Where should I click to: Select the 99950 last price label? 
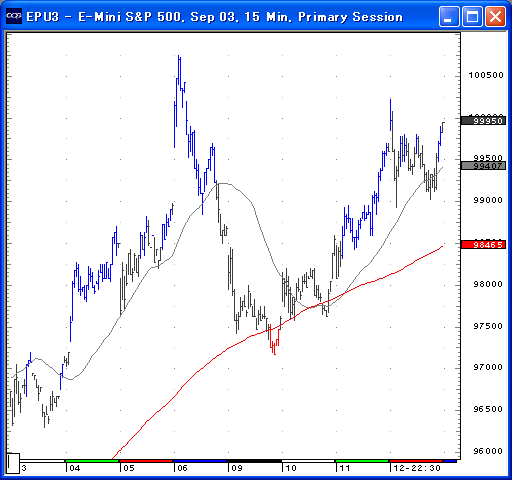pos(483,121)
